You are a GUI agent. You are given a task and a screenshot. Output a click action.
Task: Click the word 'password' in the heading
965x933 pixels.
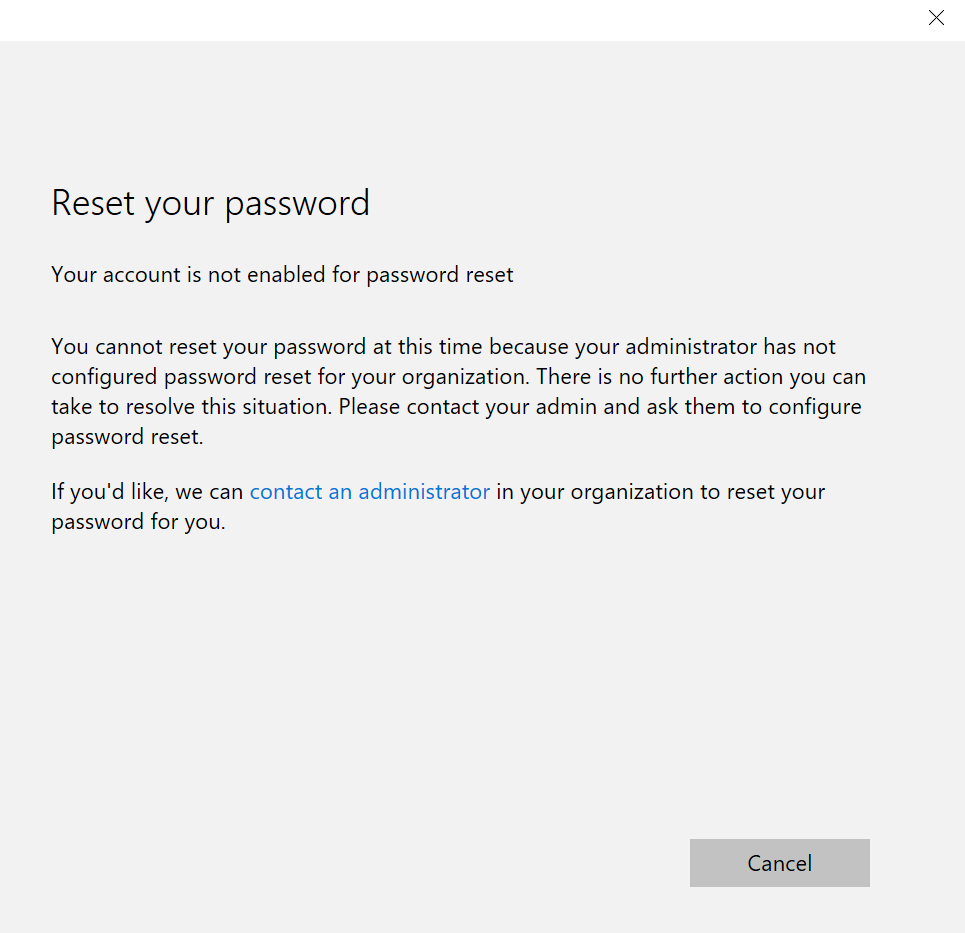(x=297, y=203)
